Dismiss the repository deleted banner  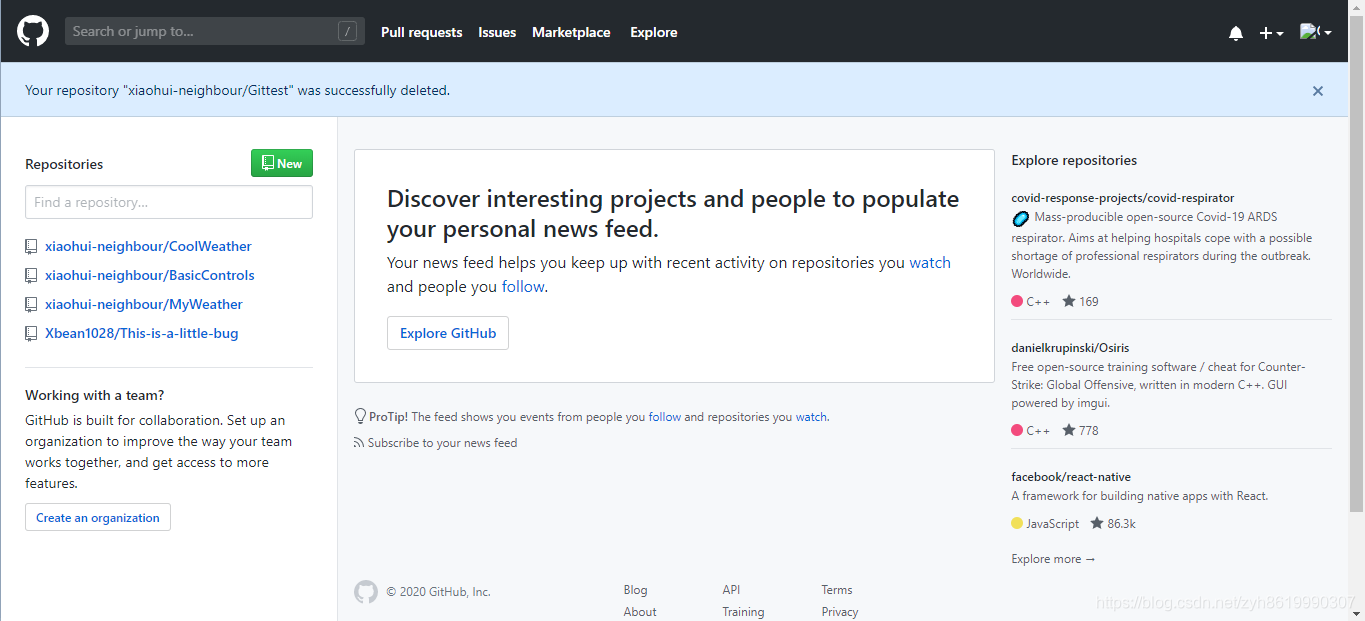[x=1318, y=91]
